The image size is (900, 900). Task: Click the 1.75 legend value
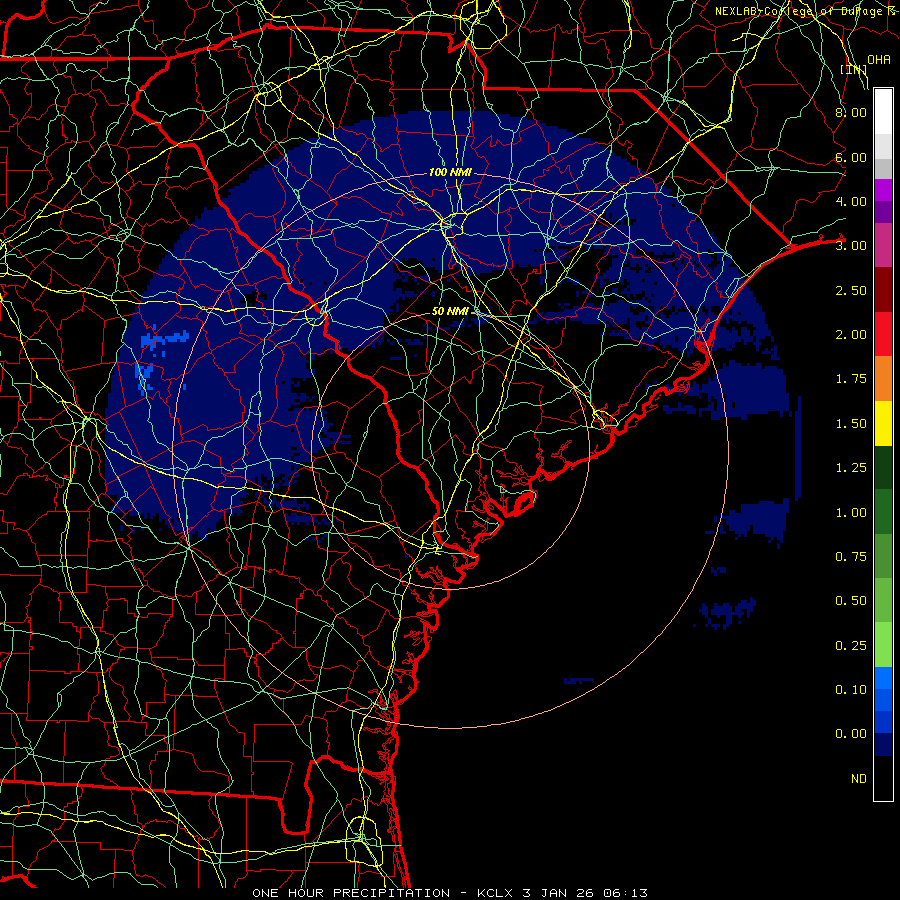click(x=851, y=379)
